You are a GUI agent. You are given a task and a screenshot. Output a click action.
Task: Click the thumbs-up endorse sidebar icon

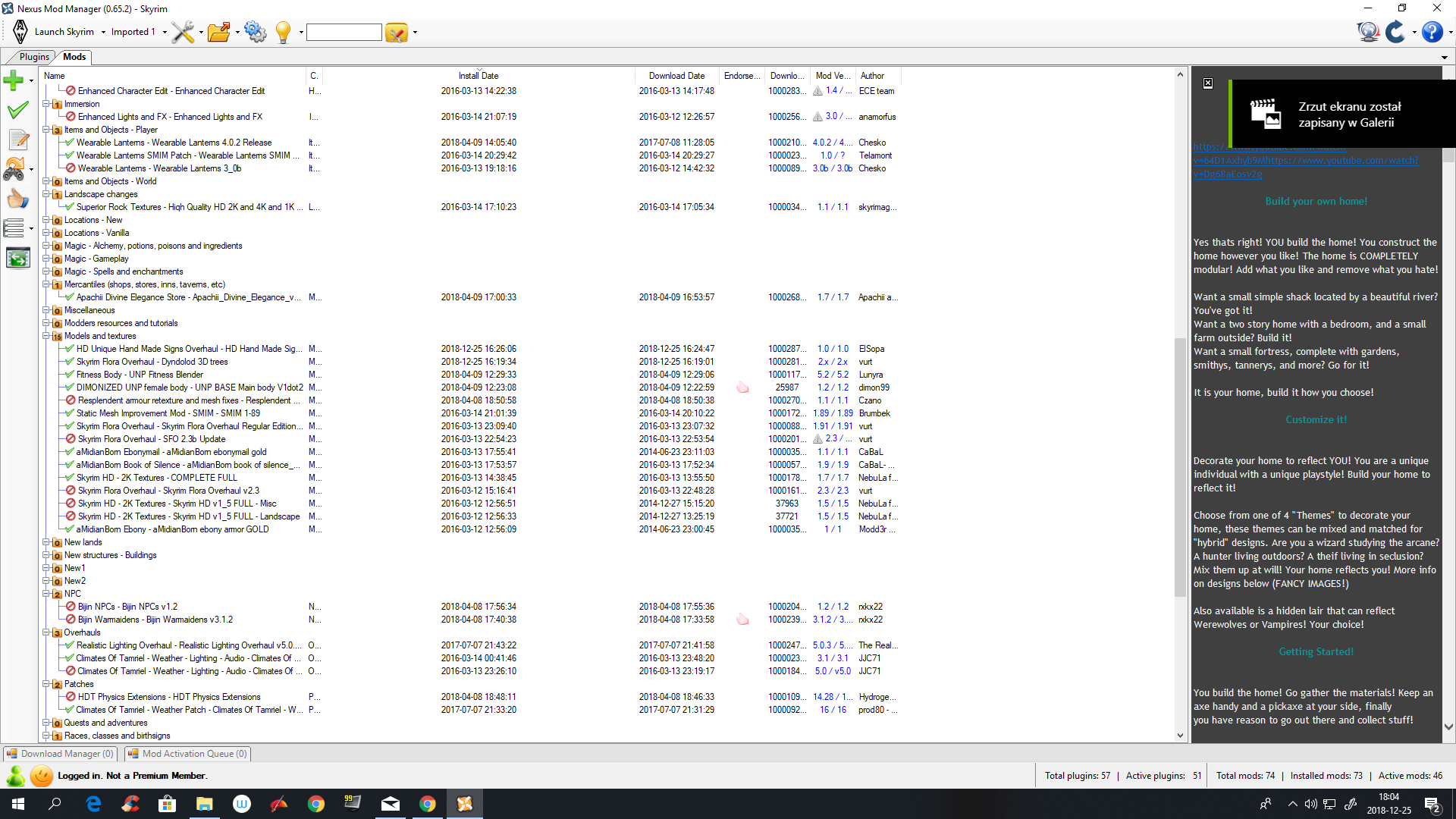pyautogui.click(x=17, y=199)
